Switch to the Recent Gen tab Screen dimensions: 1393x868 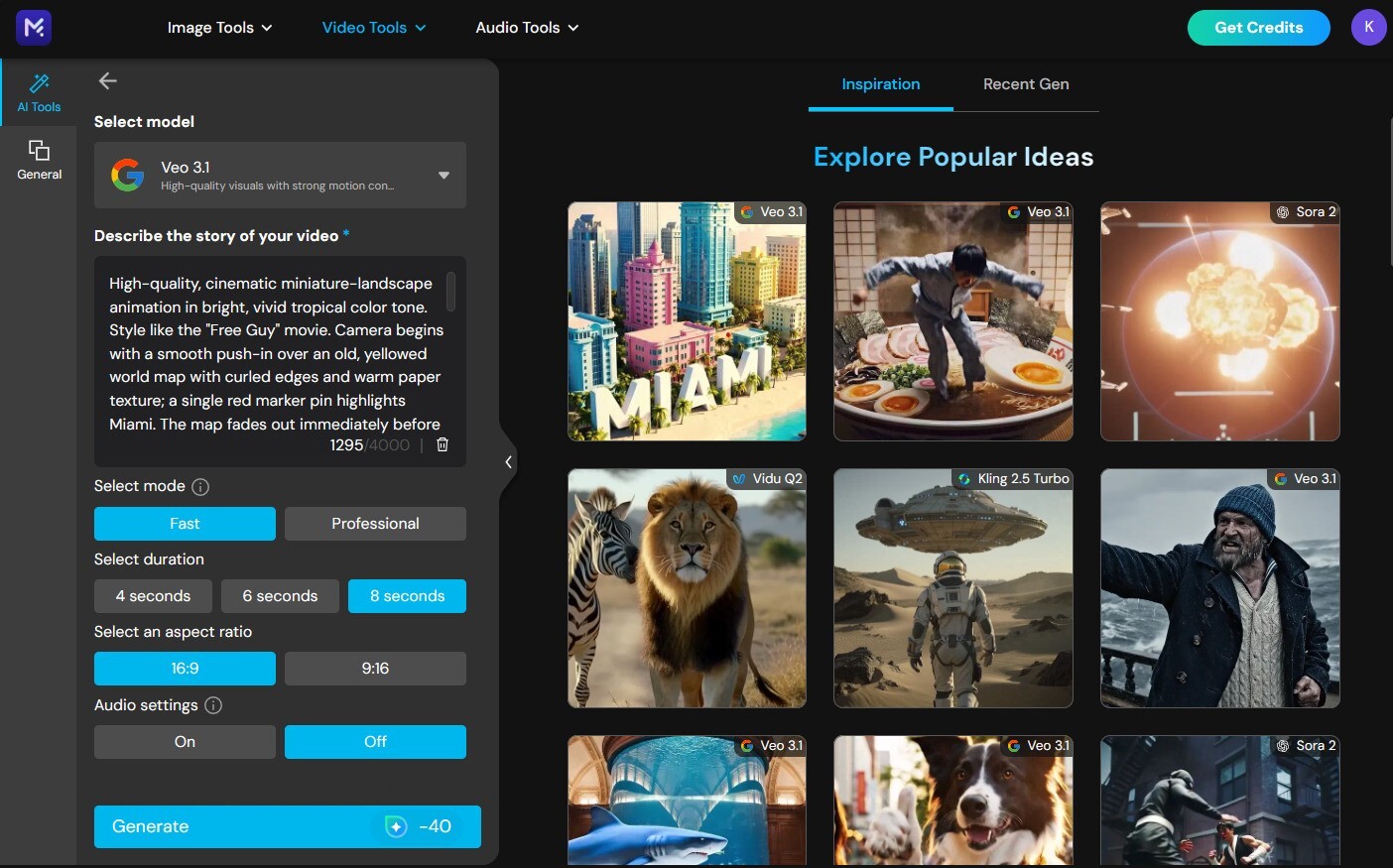coord(1026,84)
